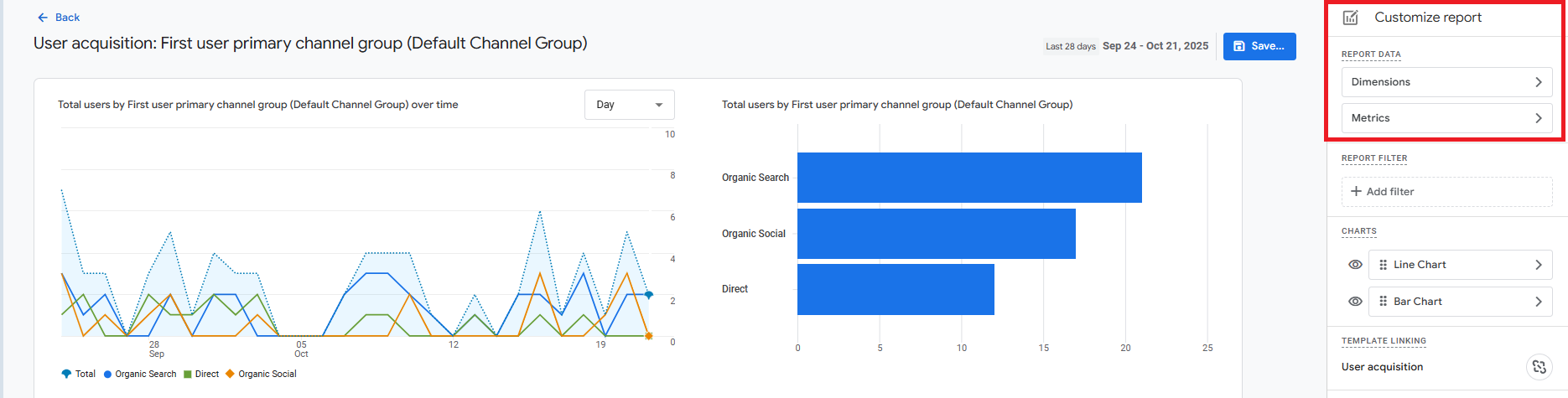Viewport: 1568px width, 398px height.
Task: Expand the Dimensions section
Action: click(1446, 82)
